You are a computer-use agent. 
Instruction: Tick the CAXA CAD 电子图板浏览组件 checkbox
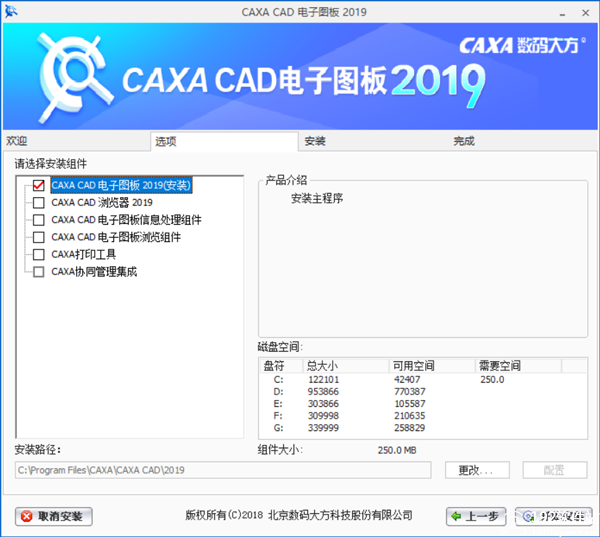tap(39, 237)
